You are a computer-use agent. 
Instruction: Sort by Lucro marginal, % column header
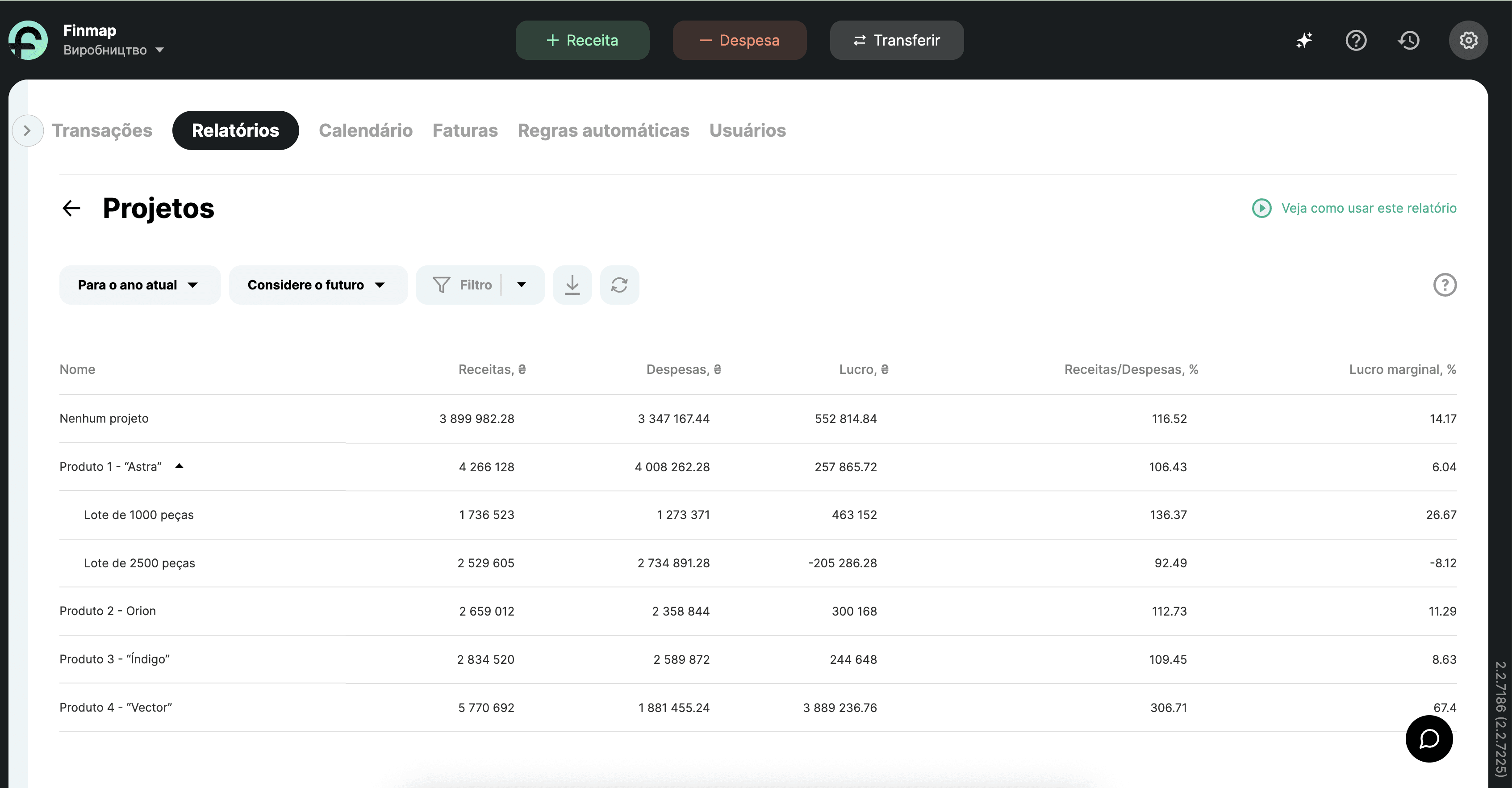pyautogui.click(x=1402, y=369)
